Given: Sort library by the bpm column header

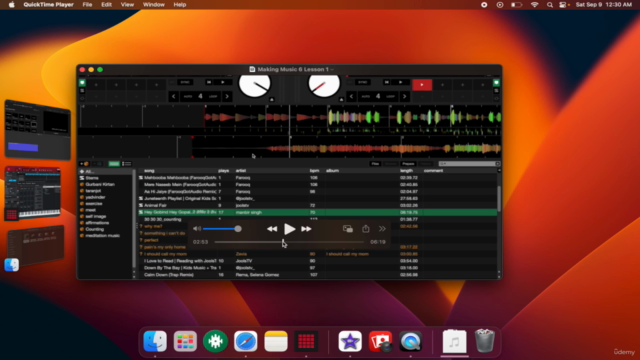Looking at the screenshot, I should [x=314, y=171].
